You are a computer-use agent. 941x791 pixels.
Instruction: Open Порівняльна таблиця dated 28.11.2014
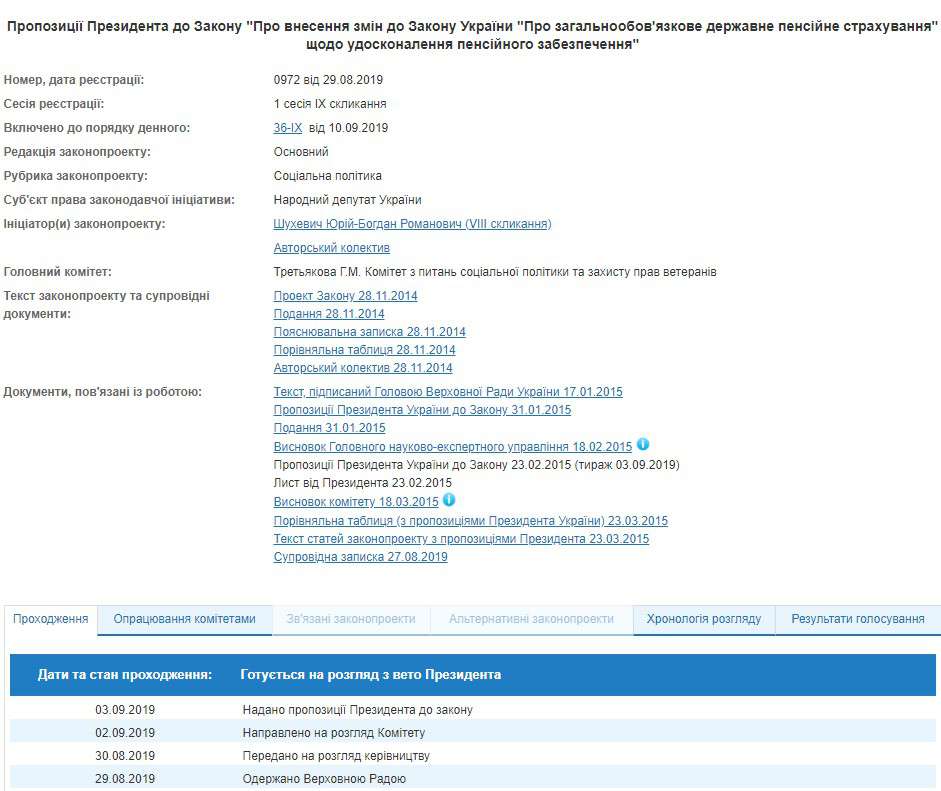(363, 350)
